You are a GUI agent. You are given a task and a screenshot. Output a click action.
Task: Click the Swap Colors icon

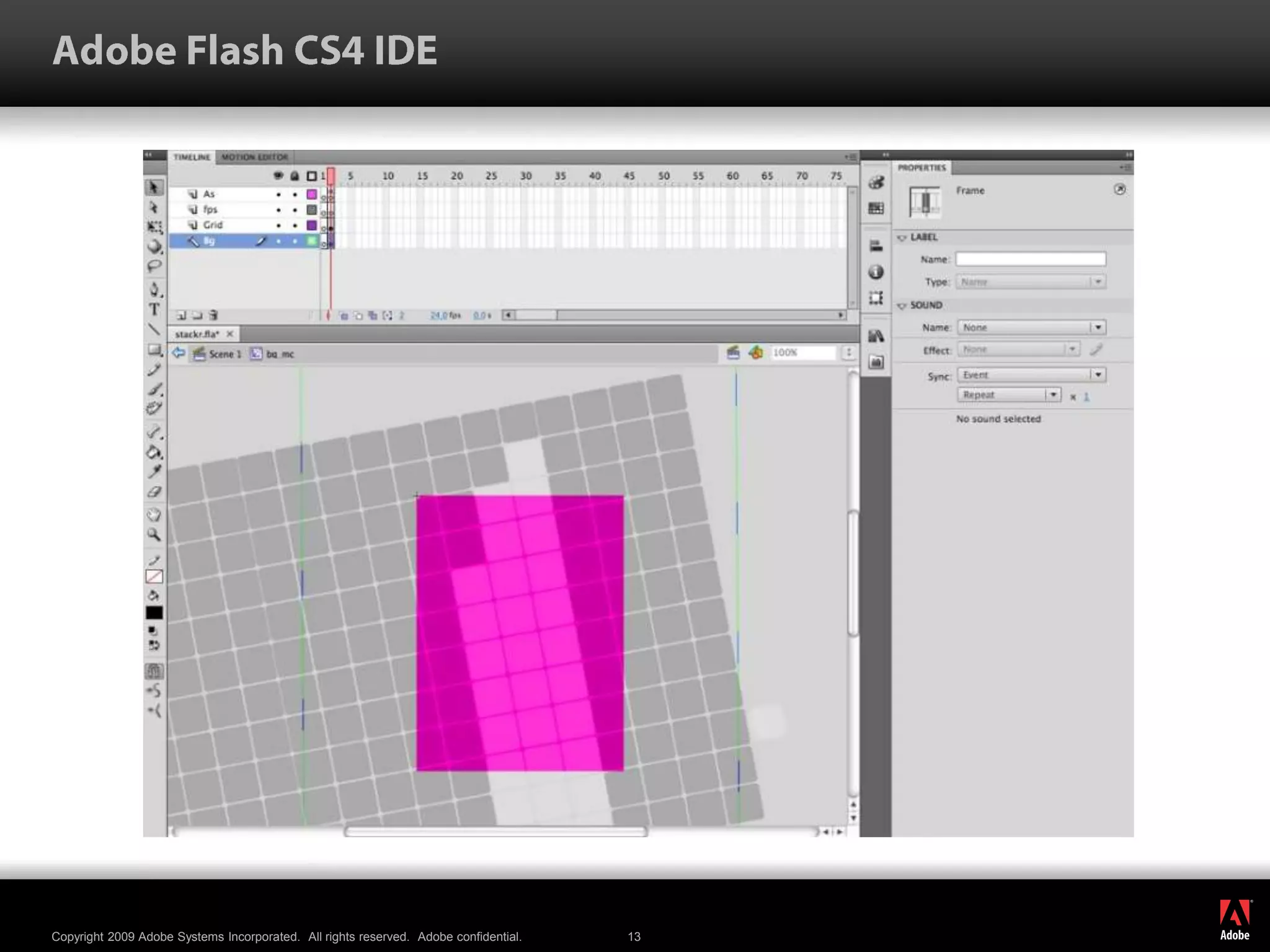point(154,645)
